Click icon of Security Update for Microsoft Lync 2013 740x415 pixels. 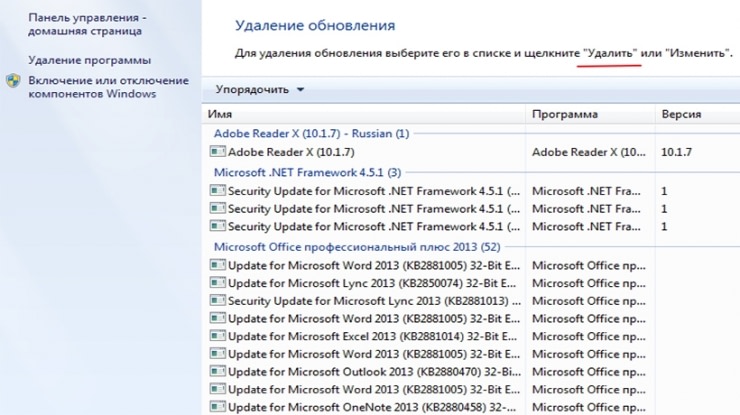(x=217, y=300)
